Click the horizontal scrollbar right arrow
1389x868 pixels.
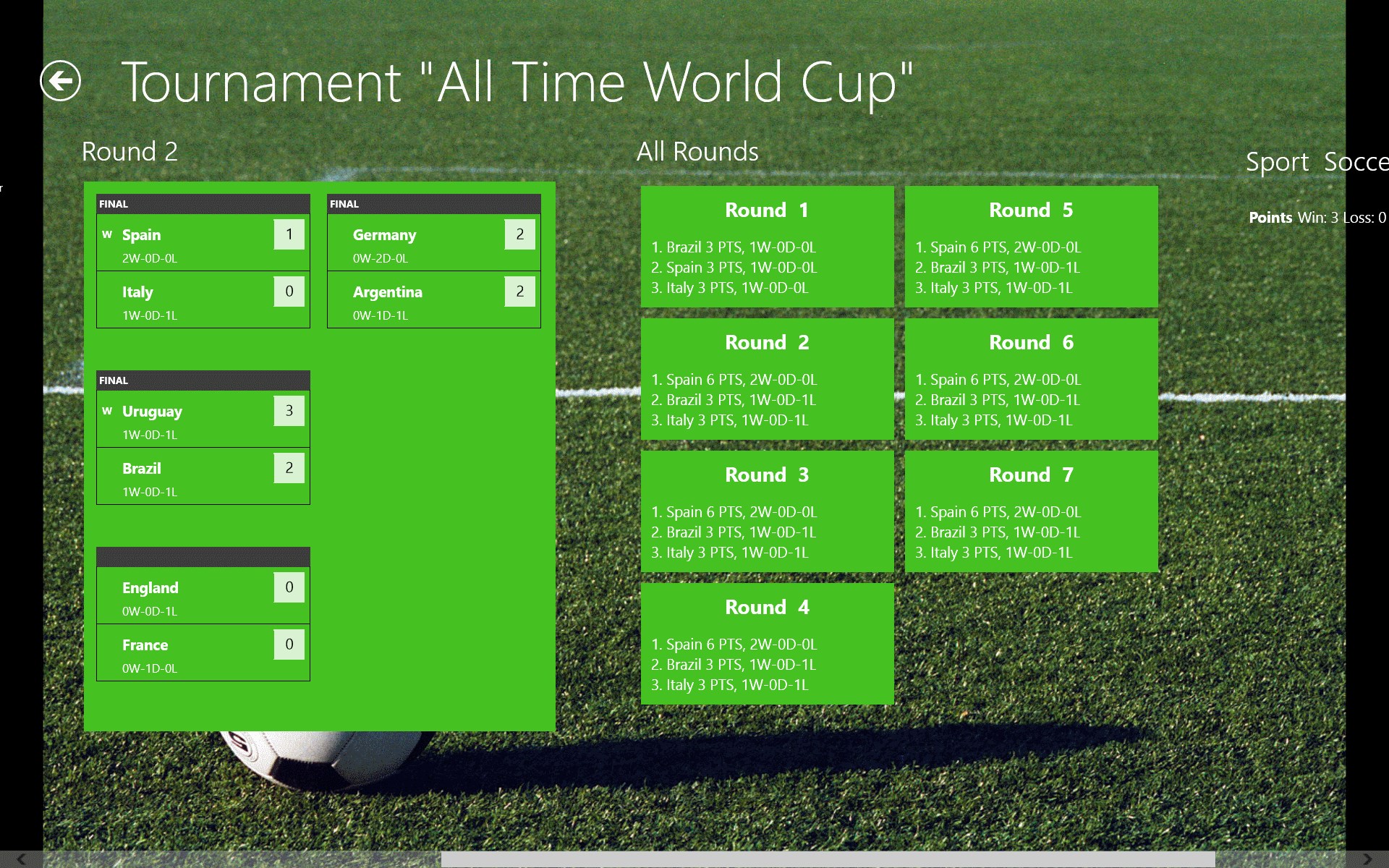(x=1367, y=859)
